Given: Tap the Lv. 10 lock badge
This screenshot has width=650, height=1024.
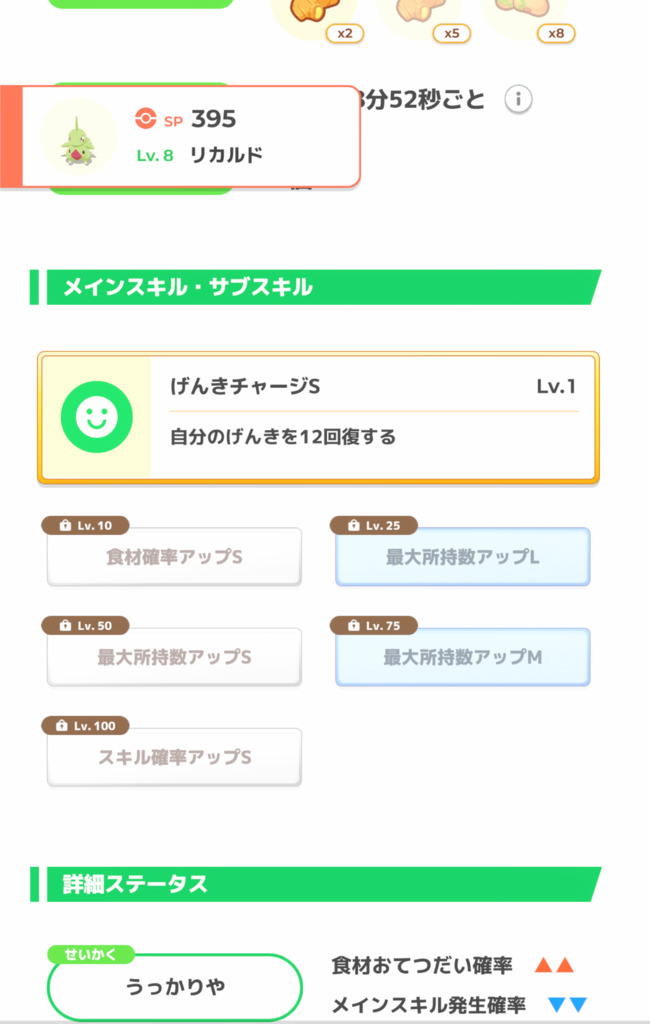Looking at the screenshot, I should coord(85,526).
